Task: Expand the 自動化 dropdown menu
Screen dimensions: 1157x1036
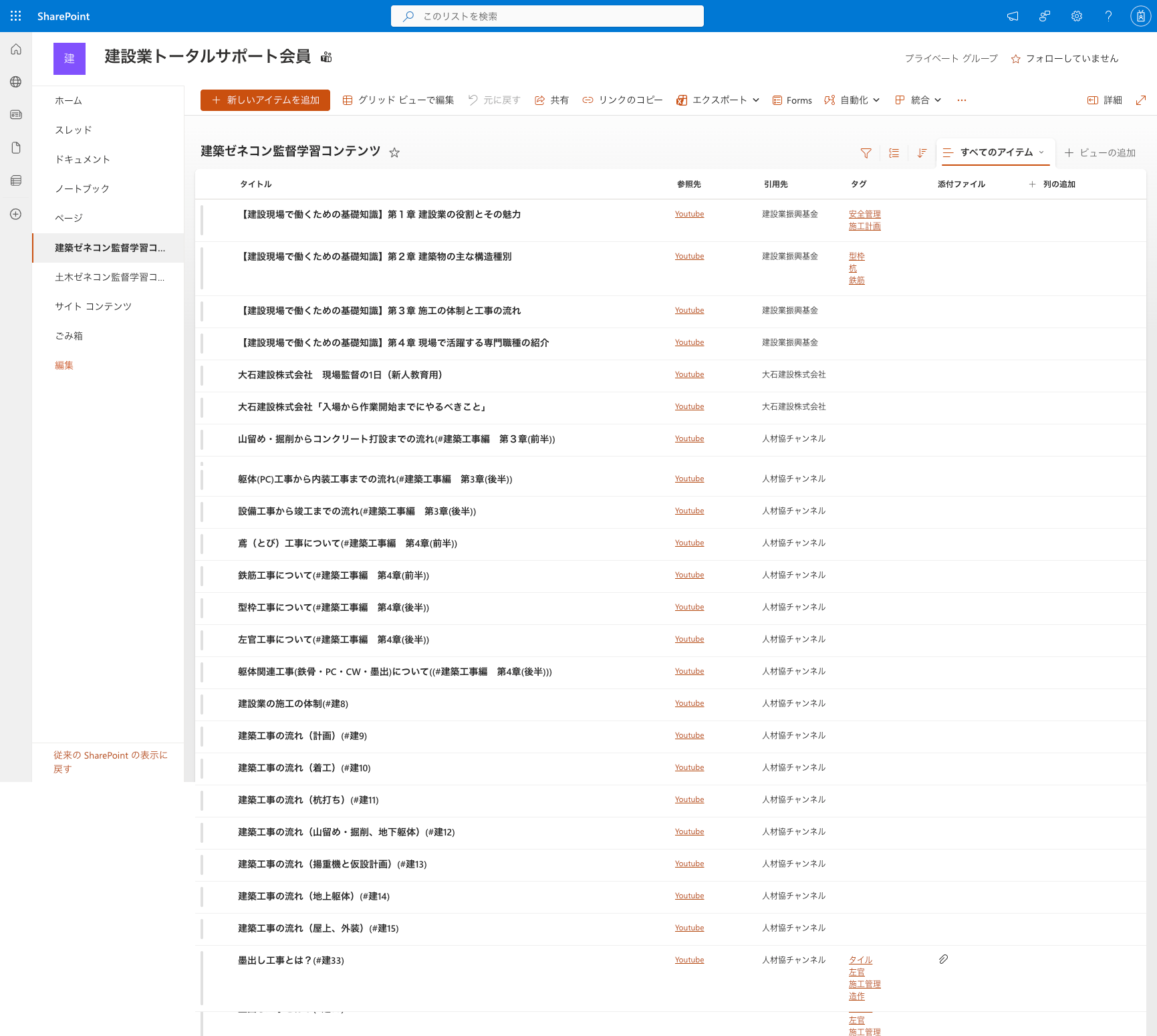Action: pyautogui.click(x=852, y=100)
